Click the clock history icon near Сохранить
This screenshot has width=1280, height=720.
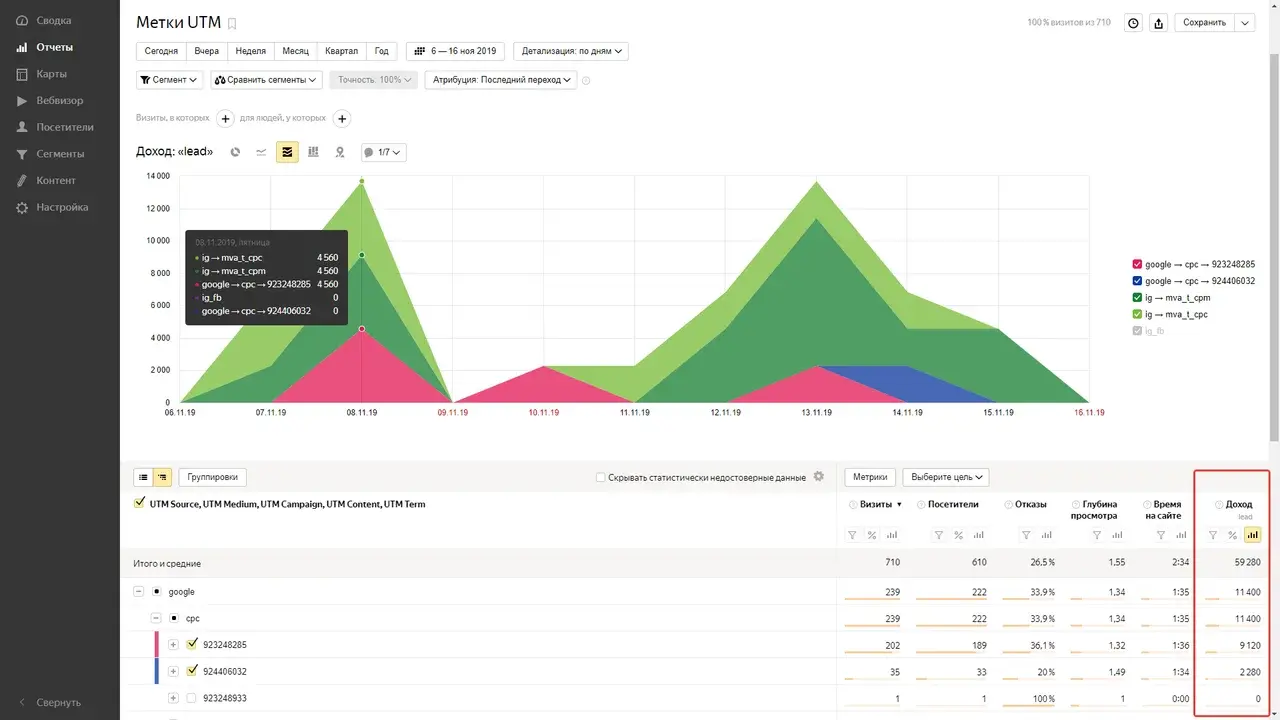point(1133,23)
